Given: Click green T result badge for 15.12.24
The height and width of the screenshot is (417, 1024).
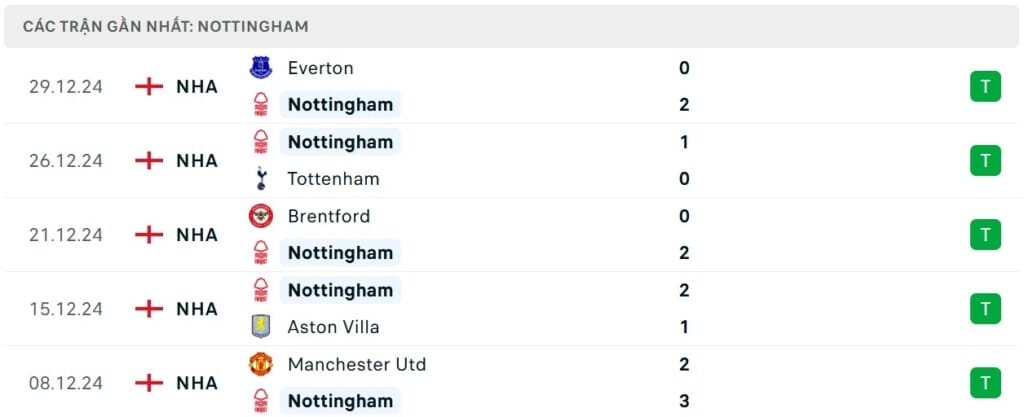Looking at the screenshot, I should (985, 309).
